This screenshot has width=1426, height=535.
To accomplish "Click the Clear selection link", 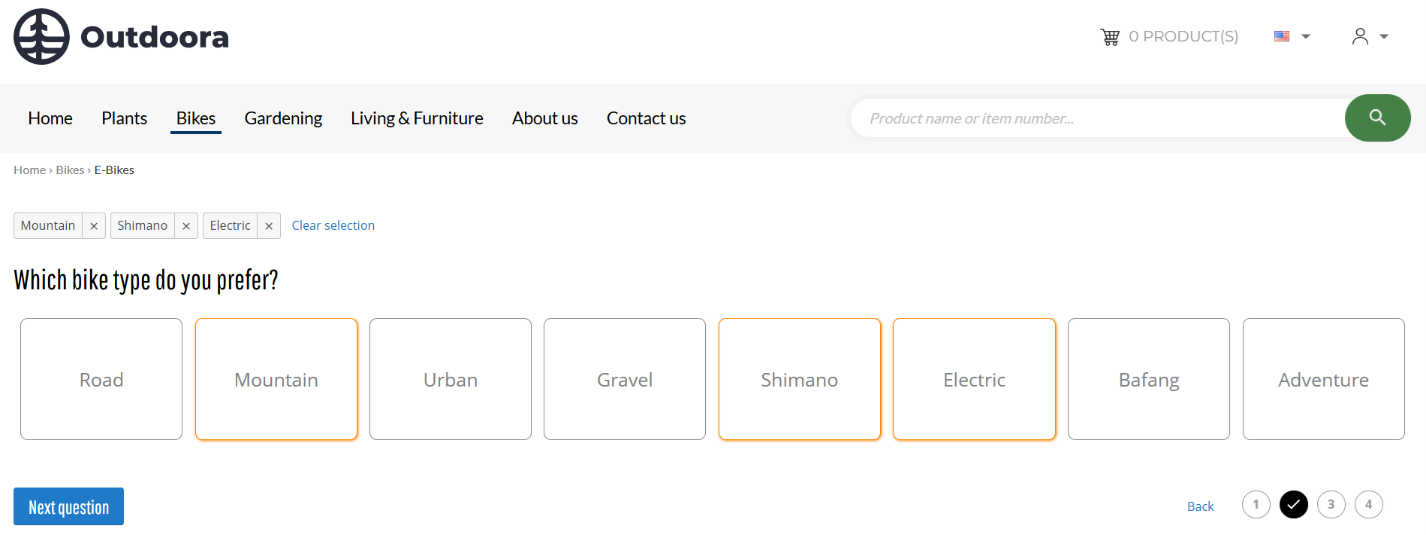I will [333, 226].
